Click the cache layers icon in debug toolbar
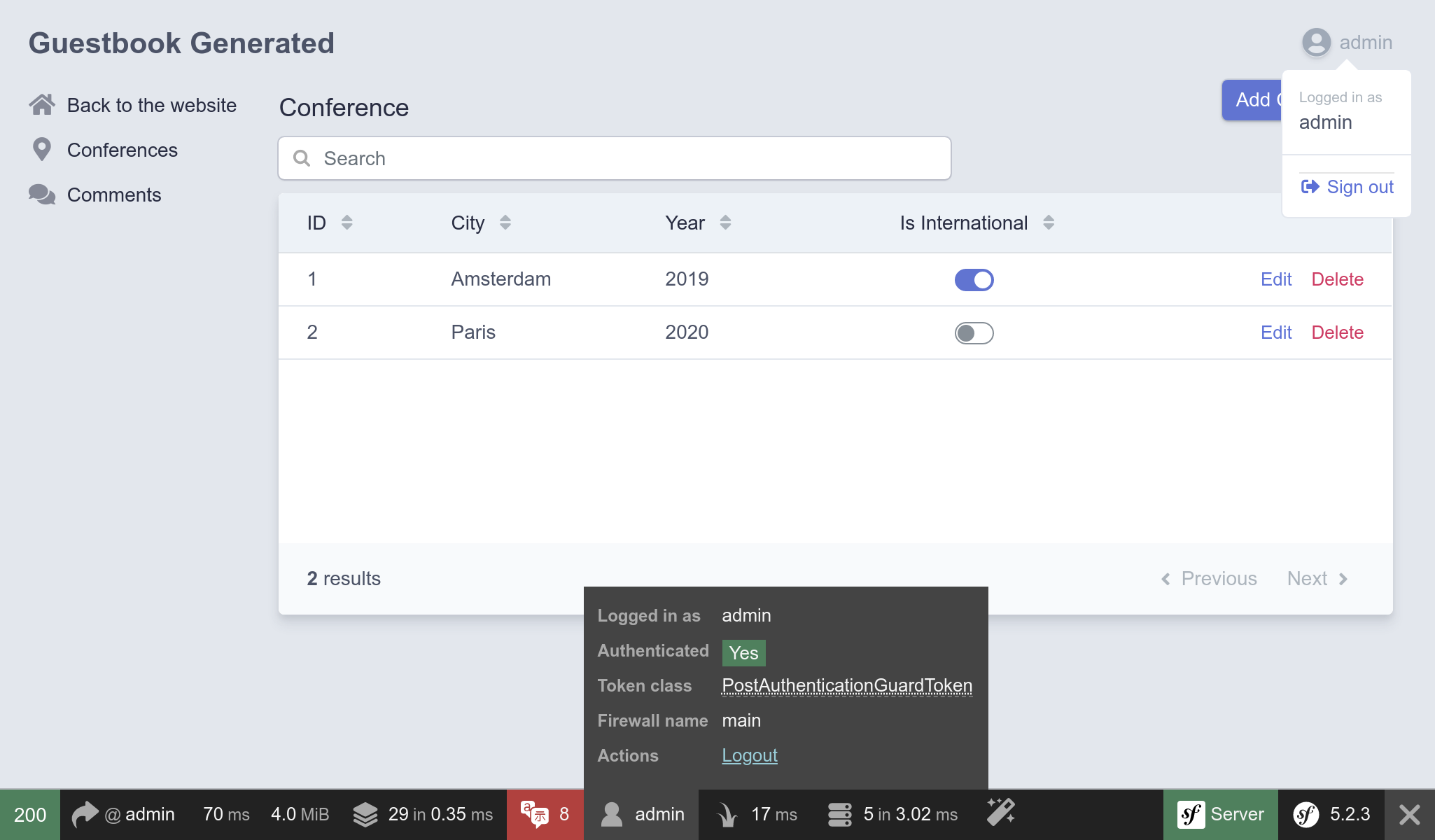This screenshot has height=840, width=1435. [x=365, y=814]
